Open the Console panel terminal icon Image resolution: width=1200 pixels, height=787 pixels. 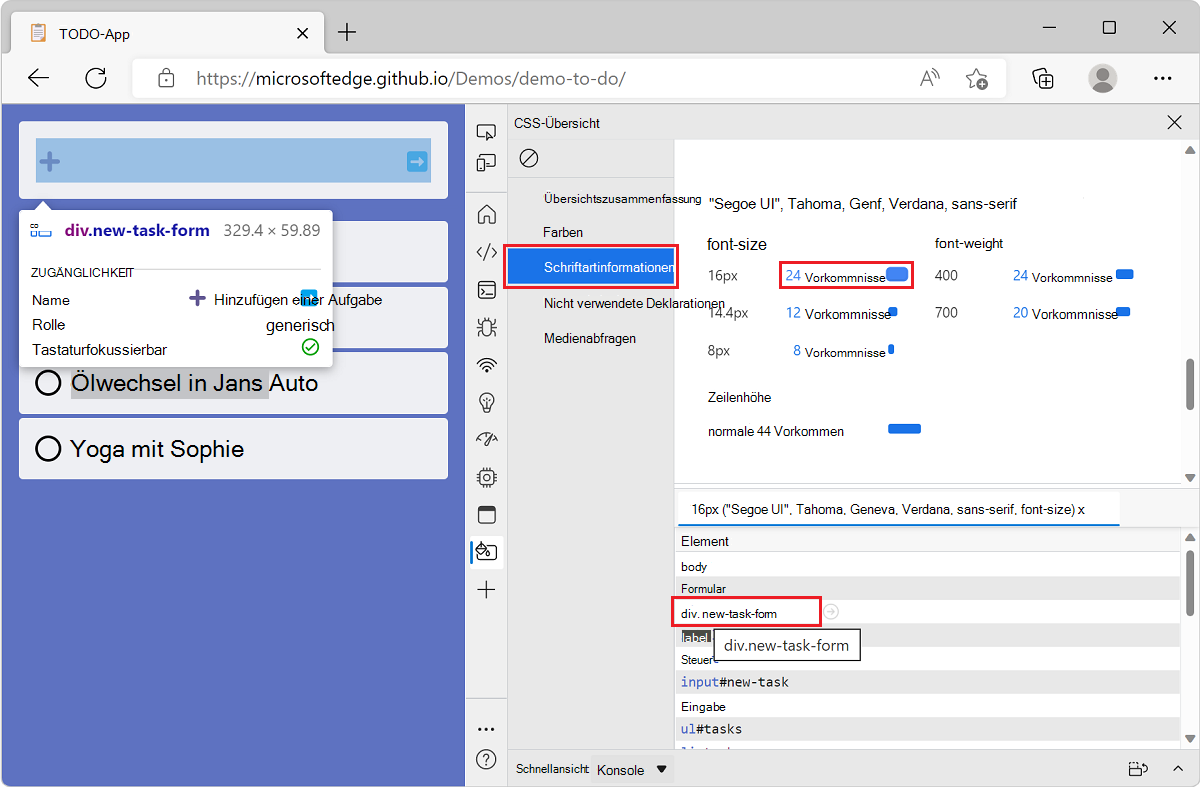[486, 290]
